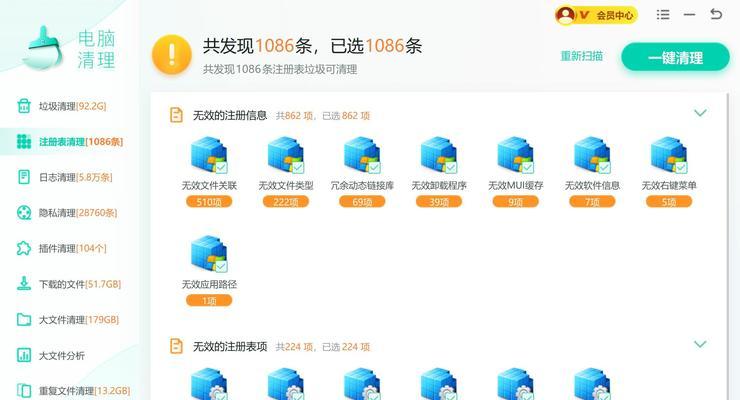Click the 无效右键菜单 cube icon
The image size is (740, 400).
[669, 155]
